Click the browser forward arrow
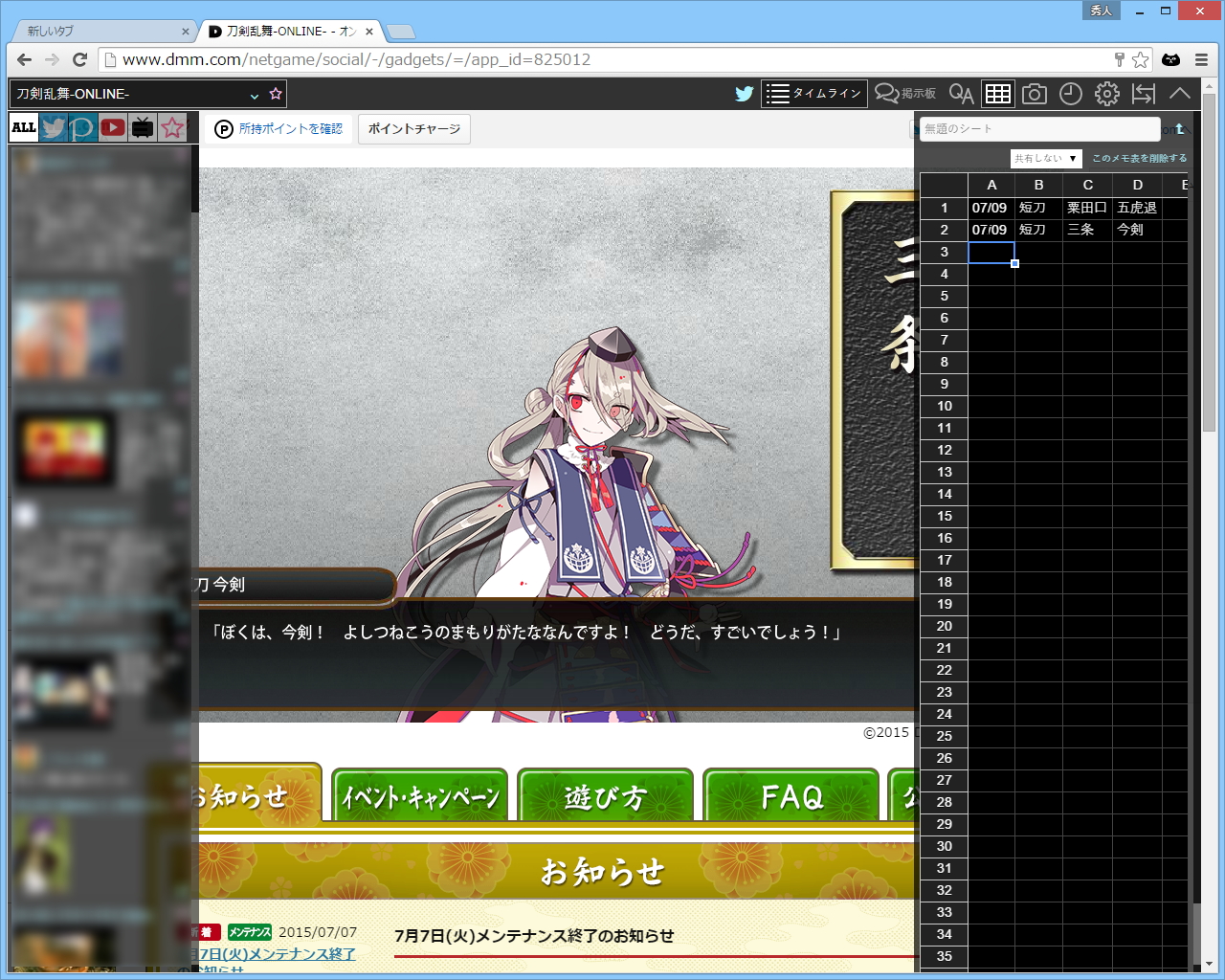1225x980 pixels. [x=53, y=59]
